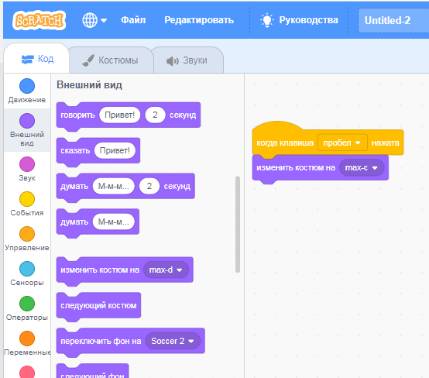Open max-d costume dropdown in palette
The height and width of the screenshot is (378, 429).
coord(166,270)
